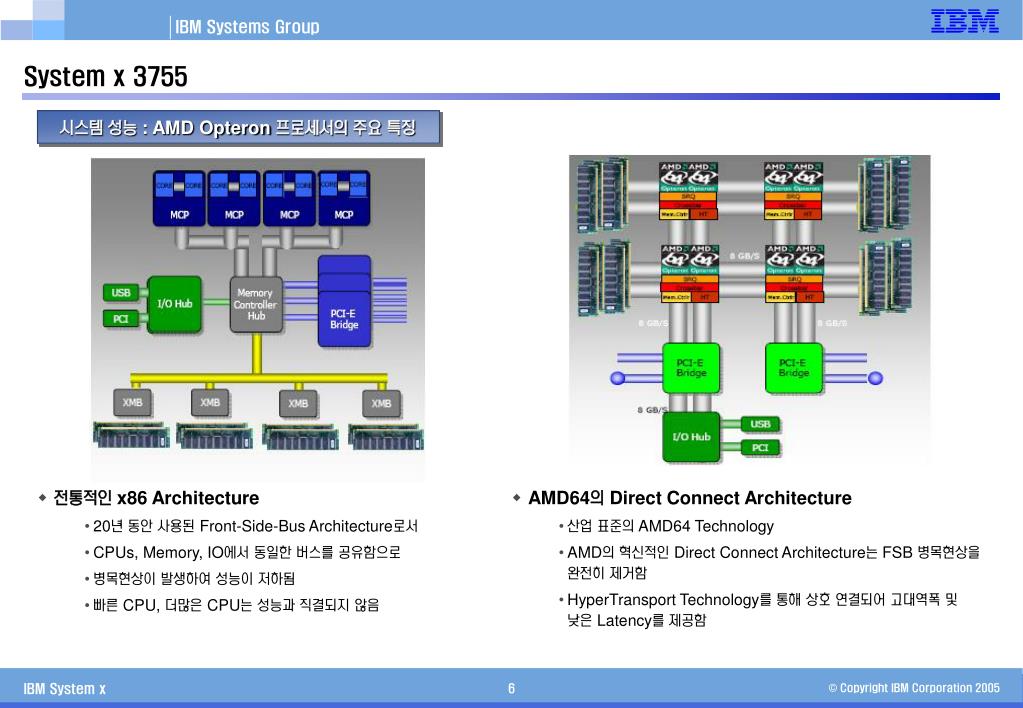Select the "20년 동안 사용된 Front-Side-Bus" bullet
The width and height of the screenshot is (1023, 708).
pos(255,527)
